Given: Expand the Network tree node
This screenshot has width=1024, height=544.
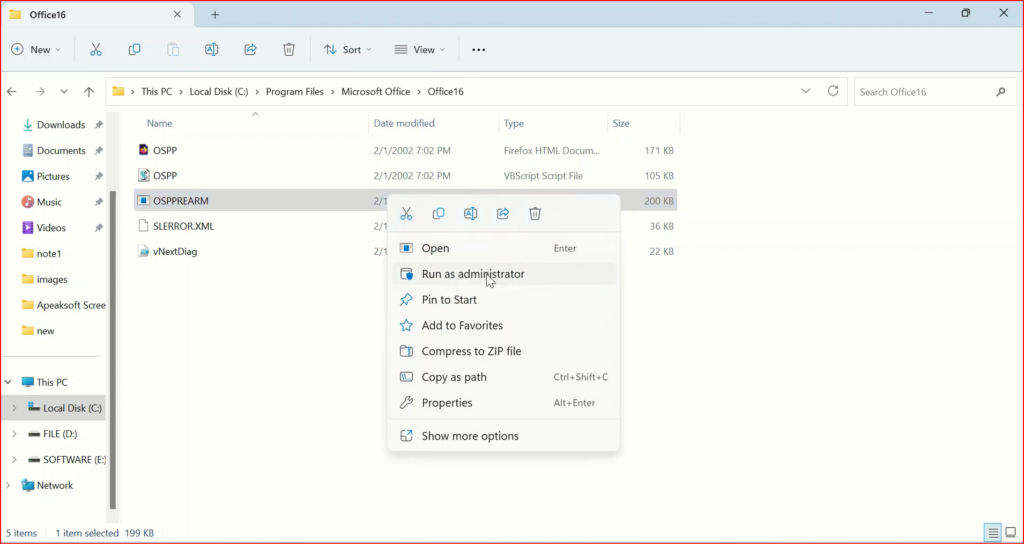Looking at the screenshot, I should (x=8, y=485).
